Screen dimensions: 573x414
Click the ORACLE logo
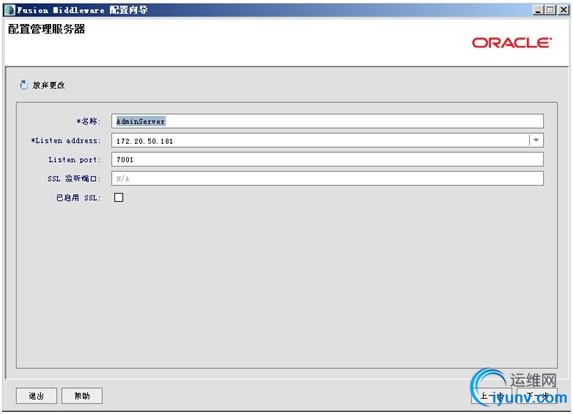pyautogui.click(x=512, y=43)
